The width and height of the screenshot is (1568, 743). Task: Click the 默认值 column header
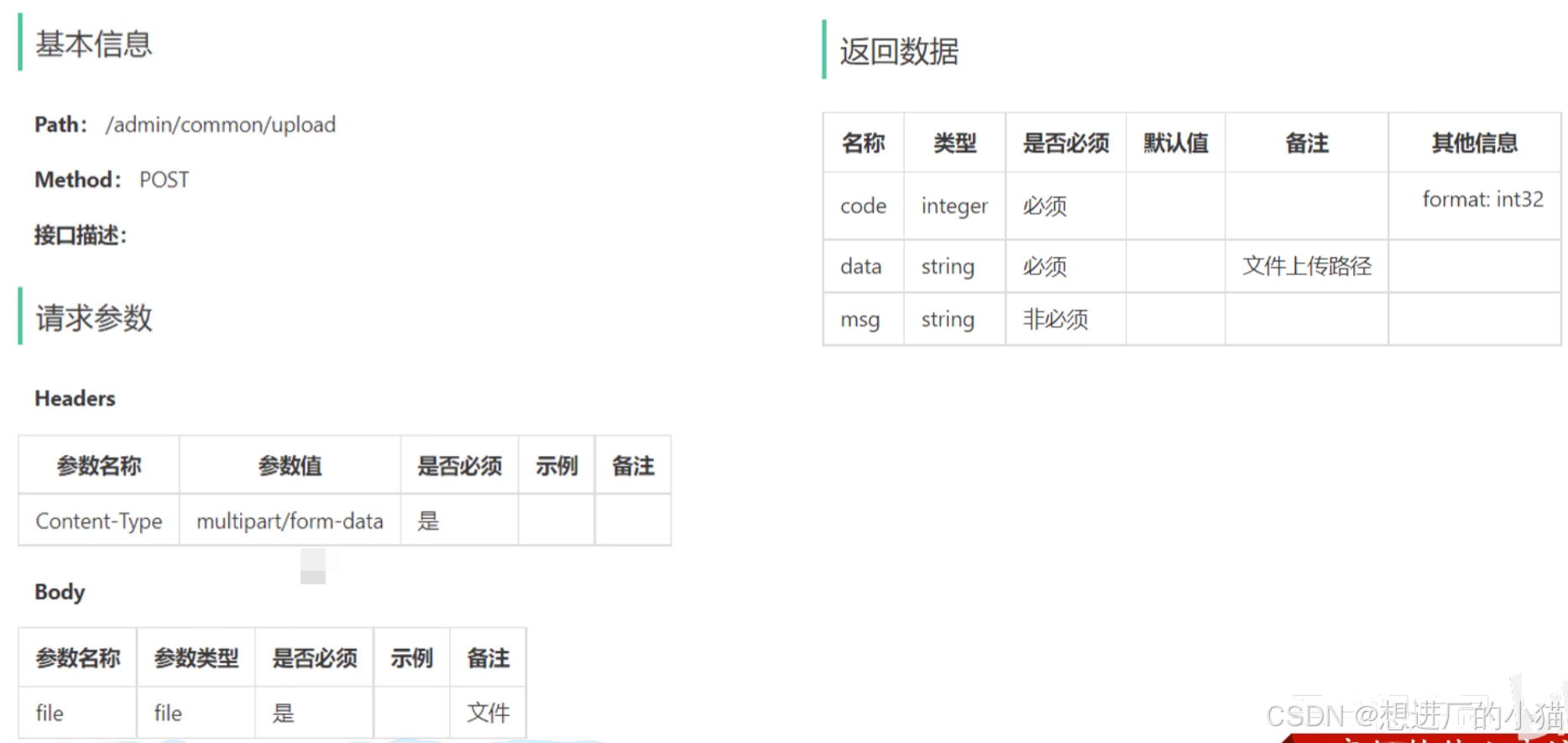(1176, 143)
